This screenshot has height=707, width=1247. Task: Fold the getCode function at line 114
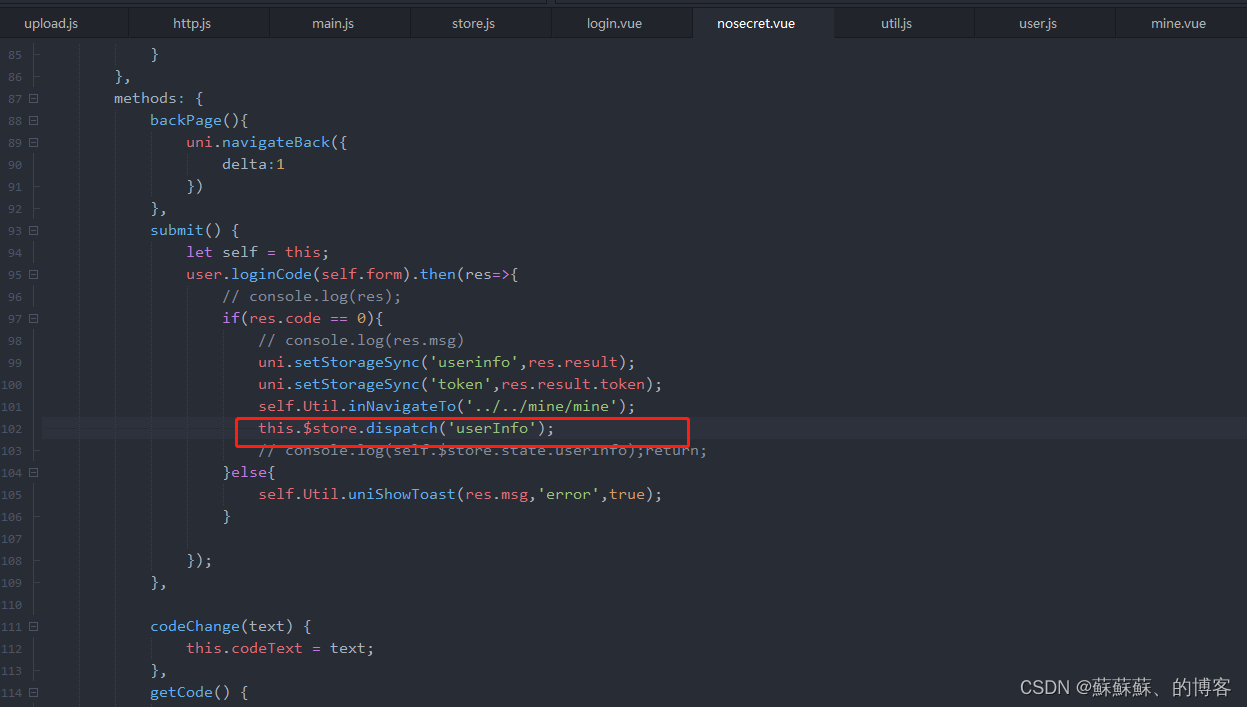pyautogui.click(x=34, y=692)
